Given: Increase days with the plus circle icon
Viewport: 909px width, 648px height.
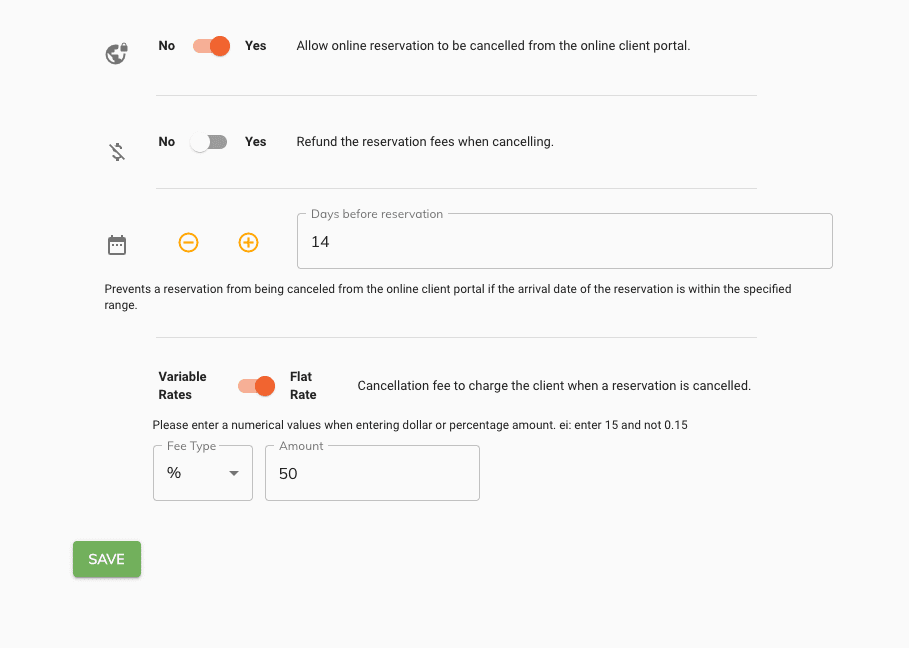Looking at the screenshot, I should click(x=249, y=242).
